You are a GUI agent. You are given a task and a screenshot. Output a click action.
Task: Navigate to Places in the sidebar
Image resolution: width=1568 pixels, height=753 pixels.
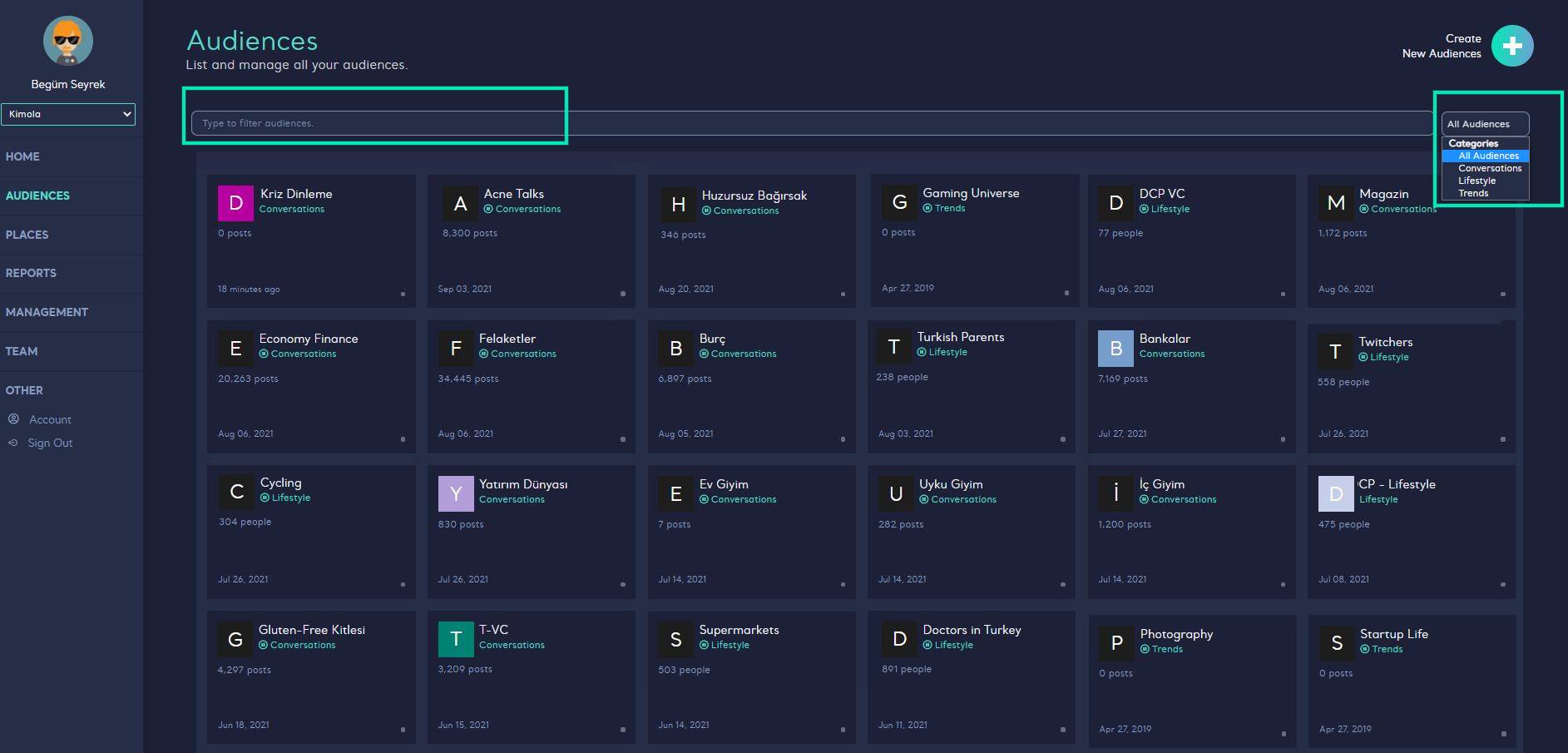(27, 235)
